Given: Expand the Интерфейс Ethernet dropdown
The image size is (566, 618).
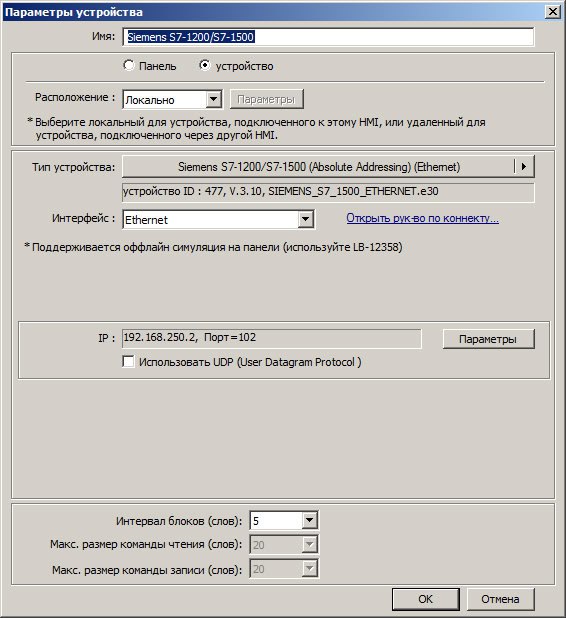Looking at the screenshot, I should 306,219.
